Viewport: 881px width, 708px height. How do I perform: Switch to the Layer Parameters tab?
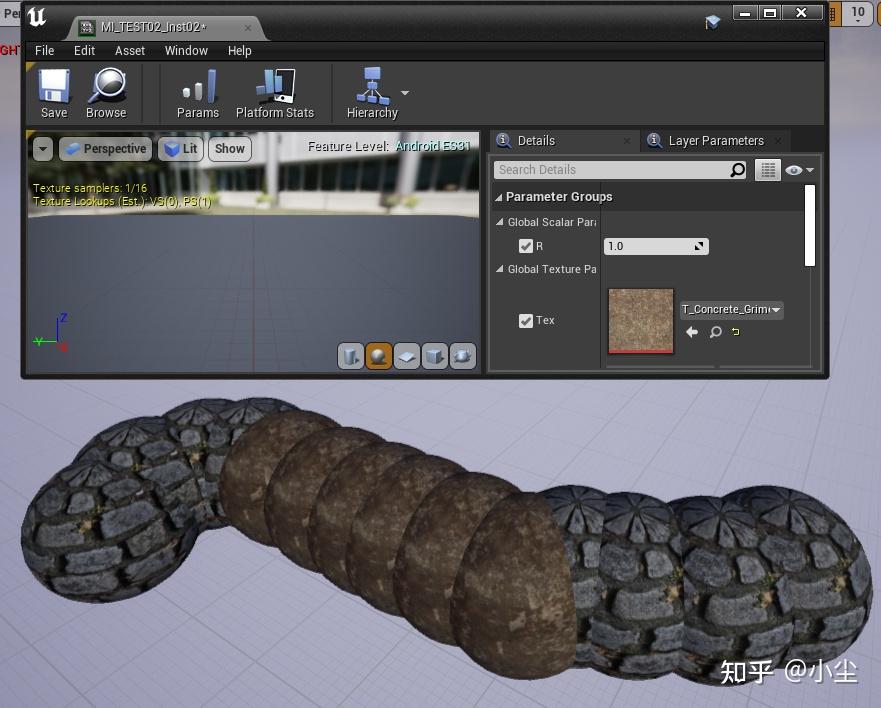[x=715, y=141]
